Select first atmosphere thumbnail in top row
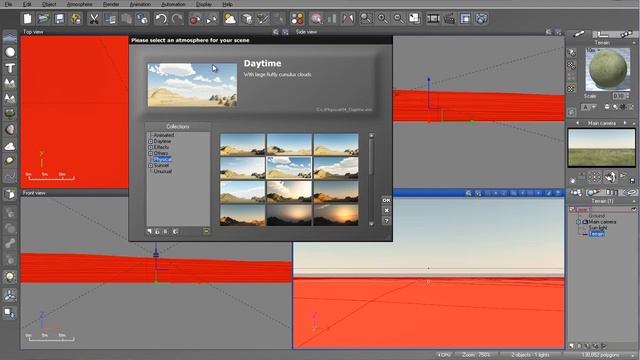640x360 pixels. click(x=242, y=144)
